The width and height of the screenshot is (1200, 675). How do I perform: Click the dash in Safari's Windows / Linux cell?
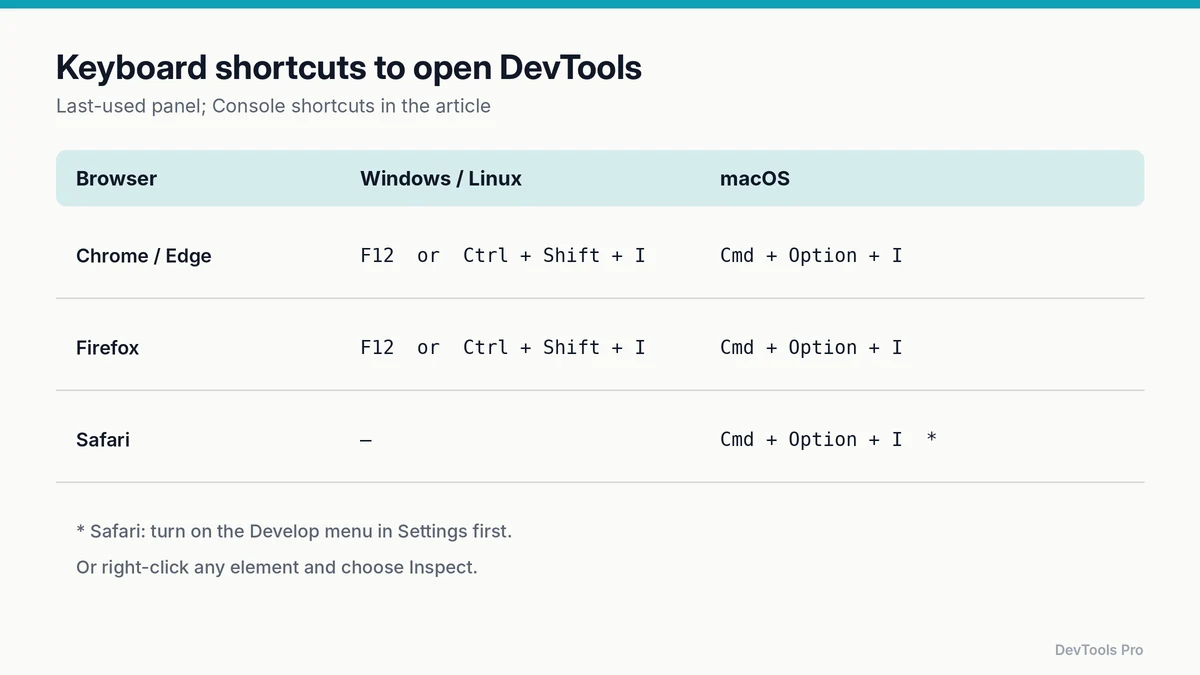366,440
